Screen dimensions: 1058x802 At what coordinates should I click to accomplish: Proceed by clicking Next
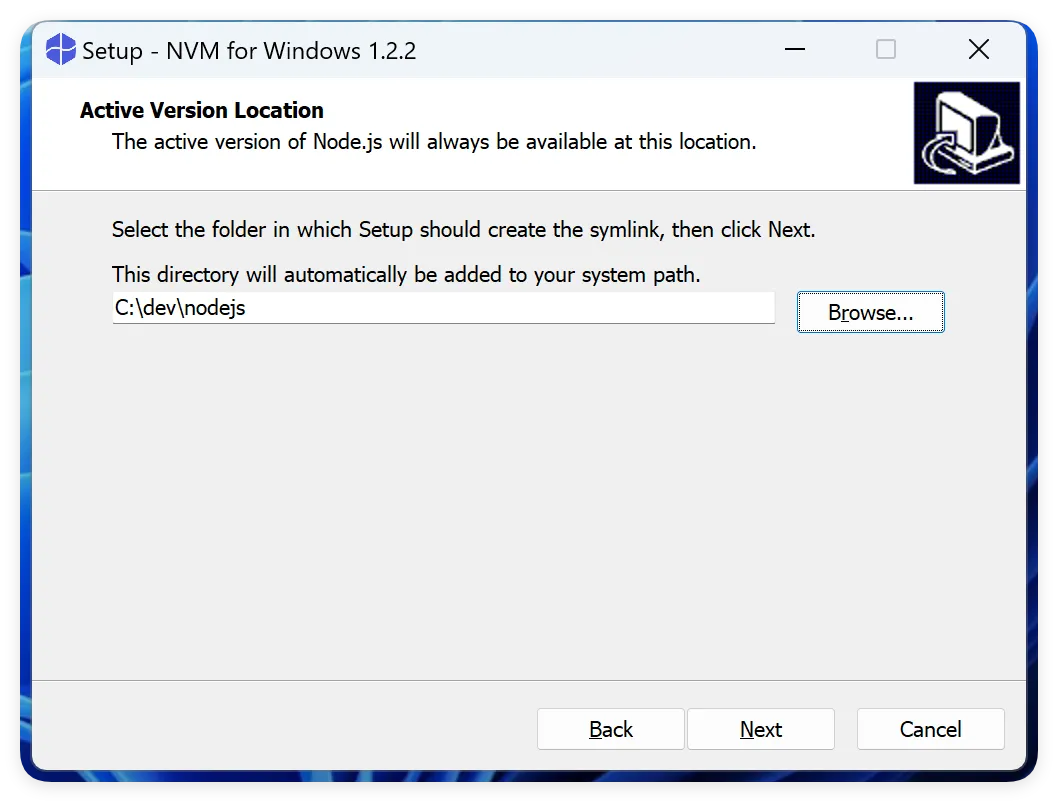click(x=760, y=729)
